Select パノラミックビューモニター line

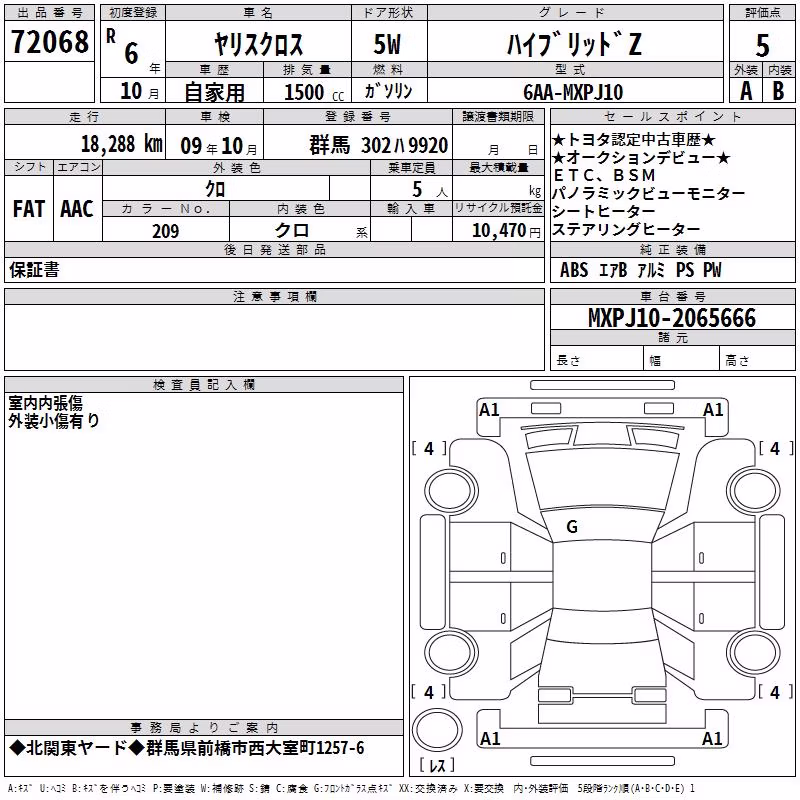[x=648, y=193]
